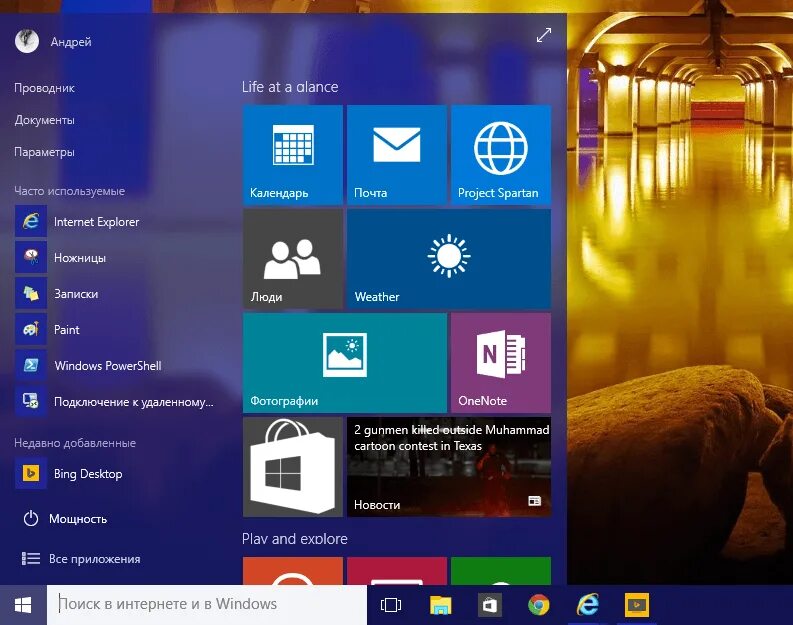Launch the Project Spartan browser tile
Viewport: 793px width, 625px height.
[501, 155]
